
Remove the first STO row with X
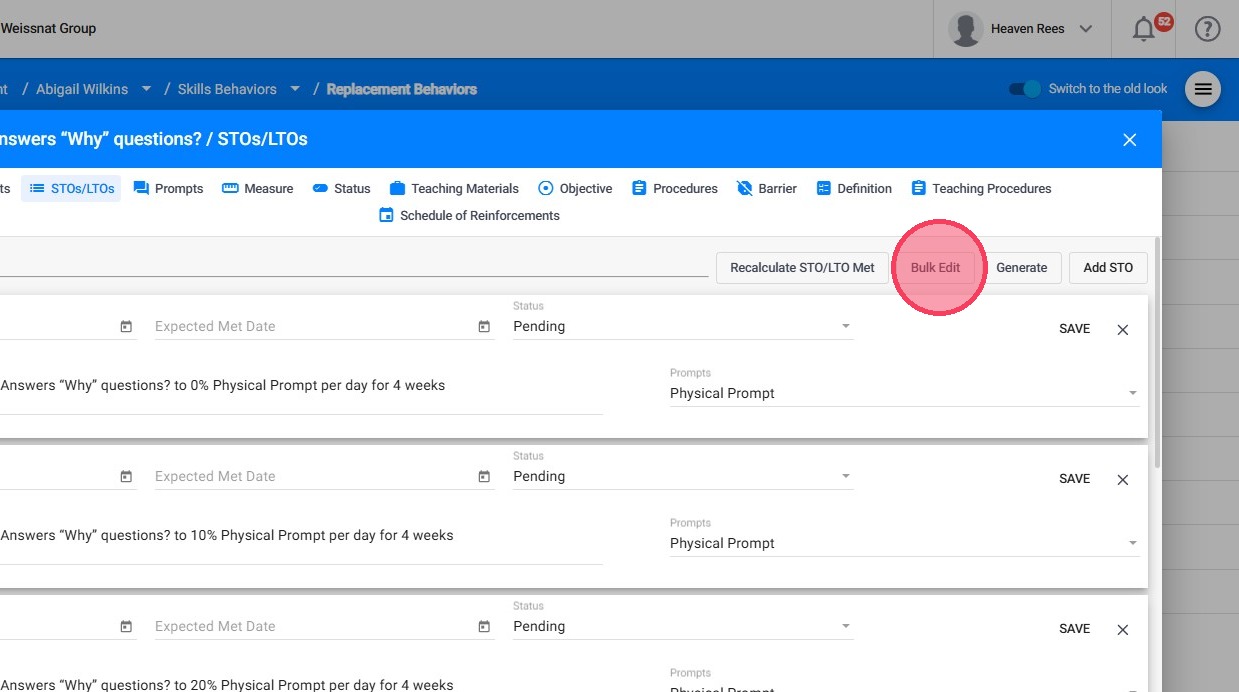[1122, 329]
